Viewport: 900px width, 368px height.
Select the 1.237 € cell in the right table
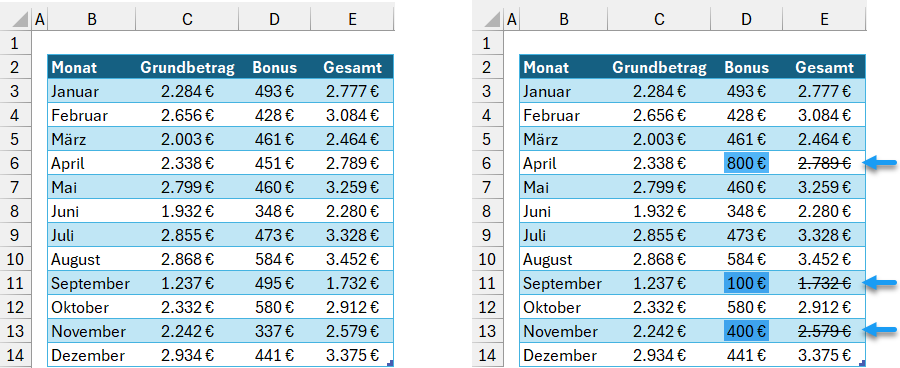pos(659,284)
